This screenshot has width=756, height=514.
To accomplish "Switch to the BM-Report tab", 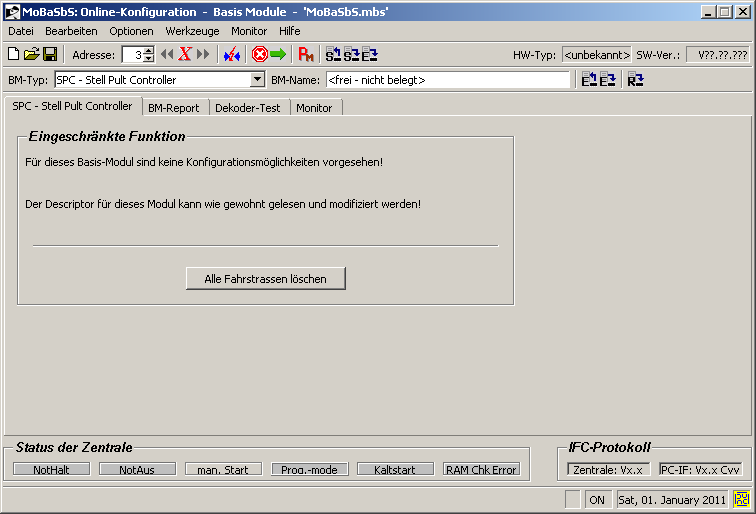I will coord(174,108).
